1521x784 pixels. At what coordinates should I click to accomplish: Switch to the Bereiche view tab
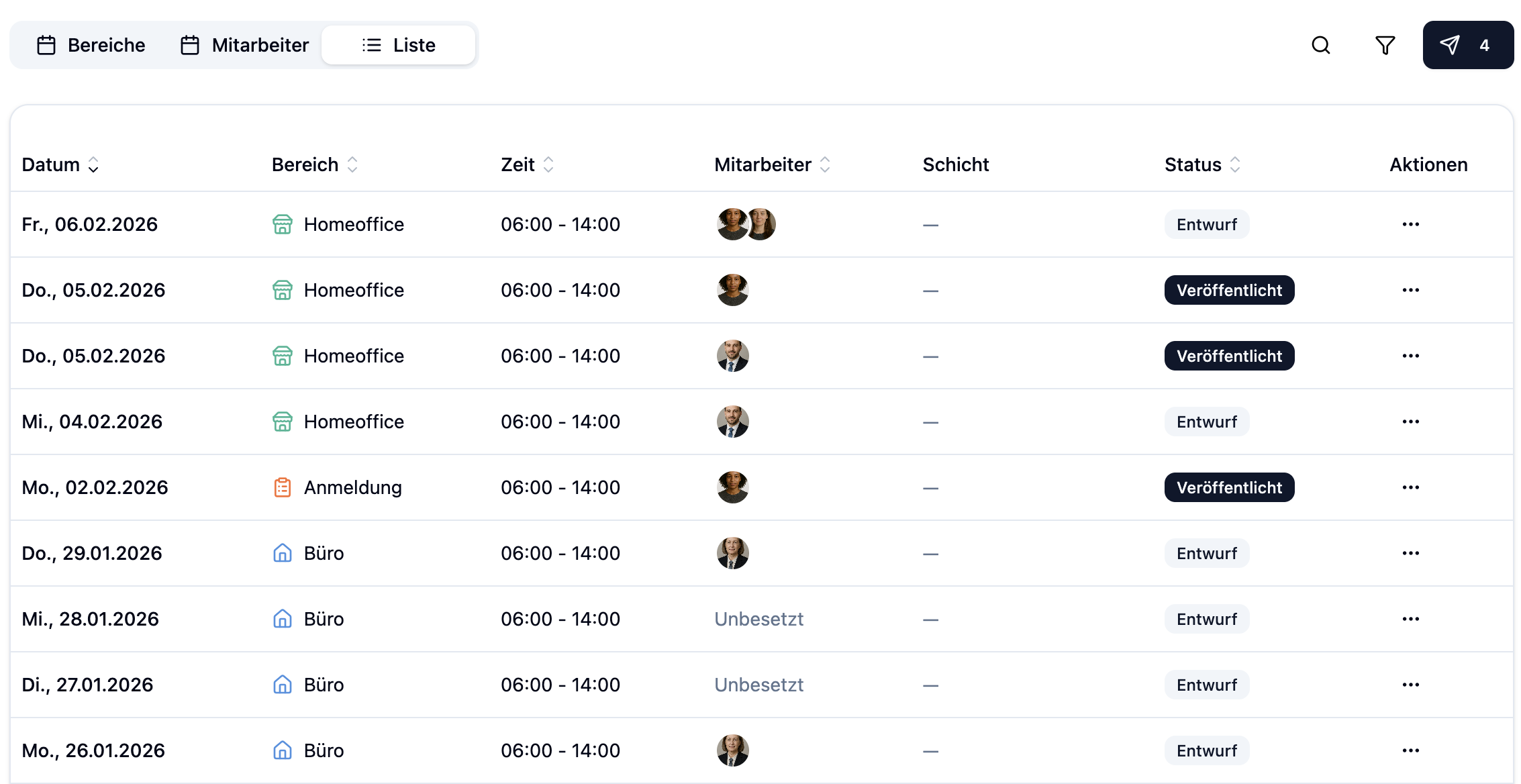pyautogui.click(x=91, y=45)
